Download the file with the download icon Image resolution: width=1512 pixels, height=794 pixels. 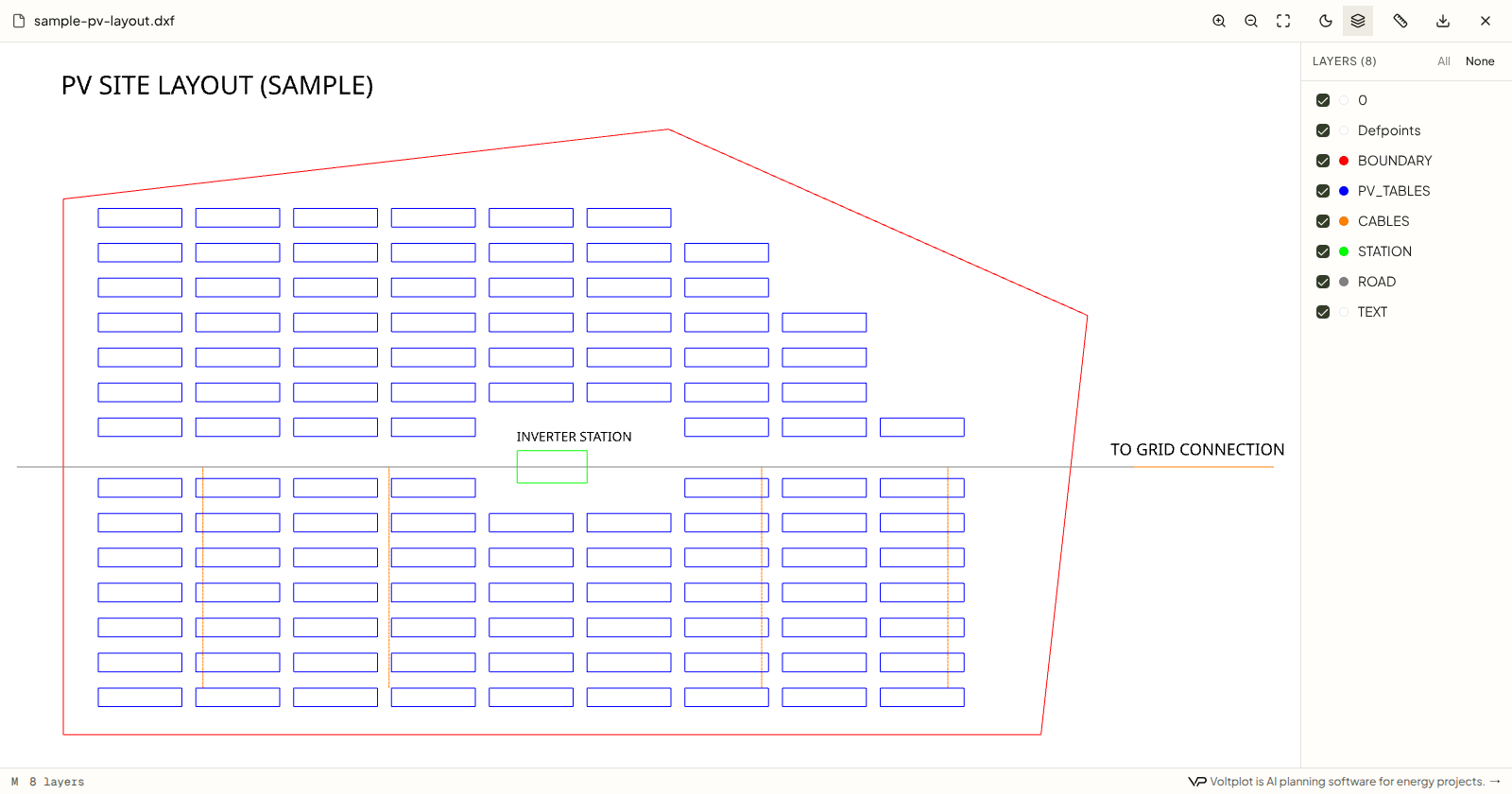pyautogui.click(x=1443, y=21)
